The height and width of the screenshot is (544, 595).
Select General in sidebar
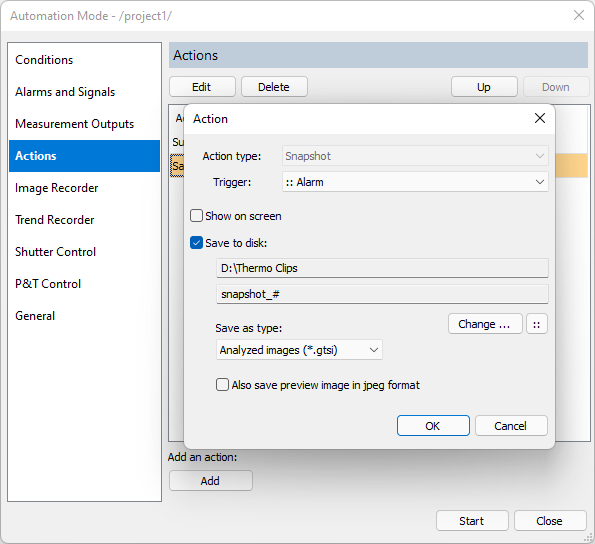pos(84,316)
